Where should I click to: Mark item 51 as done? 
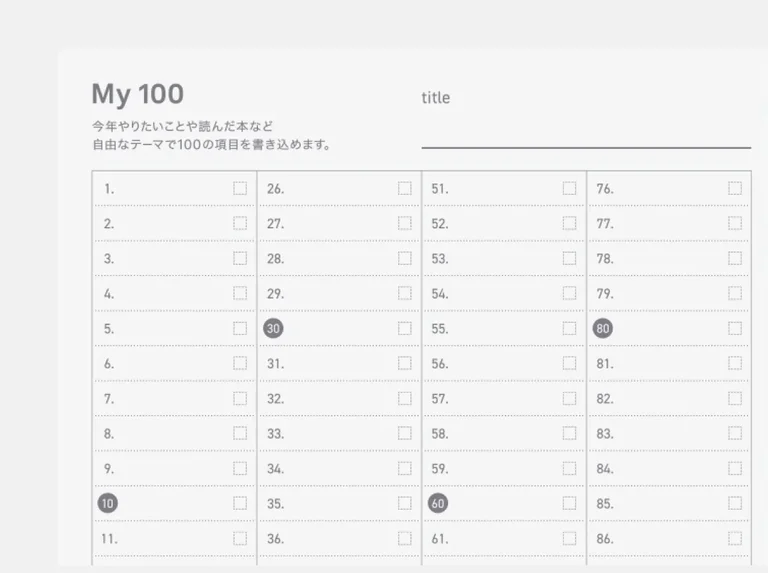click(569, 189)
